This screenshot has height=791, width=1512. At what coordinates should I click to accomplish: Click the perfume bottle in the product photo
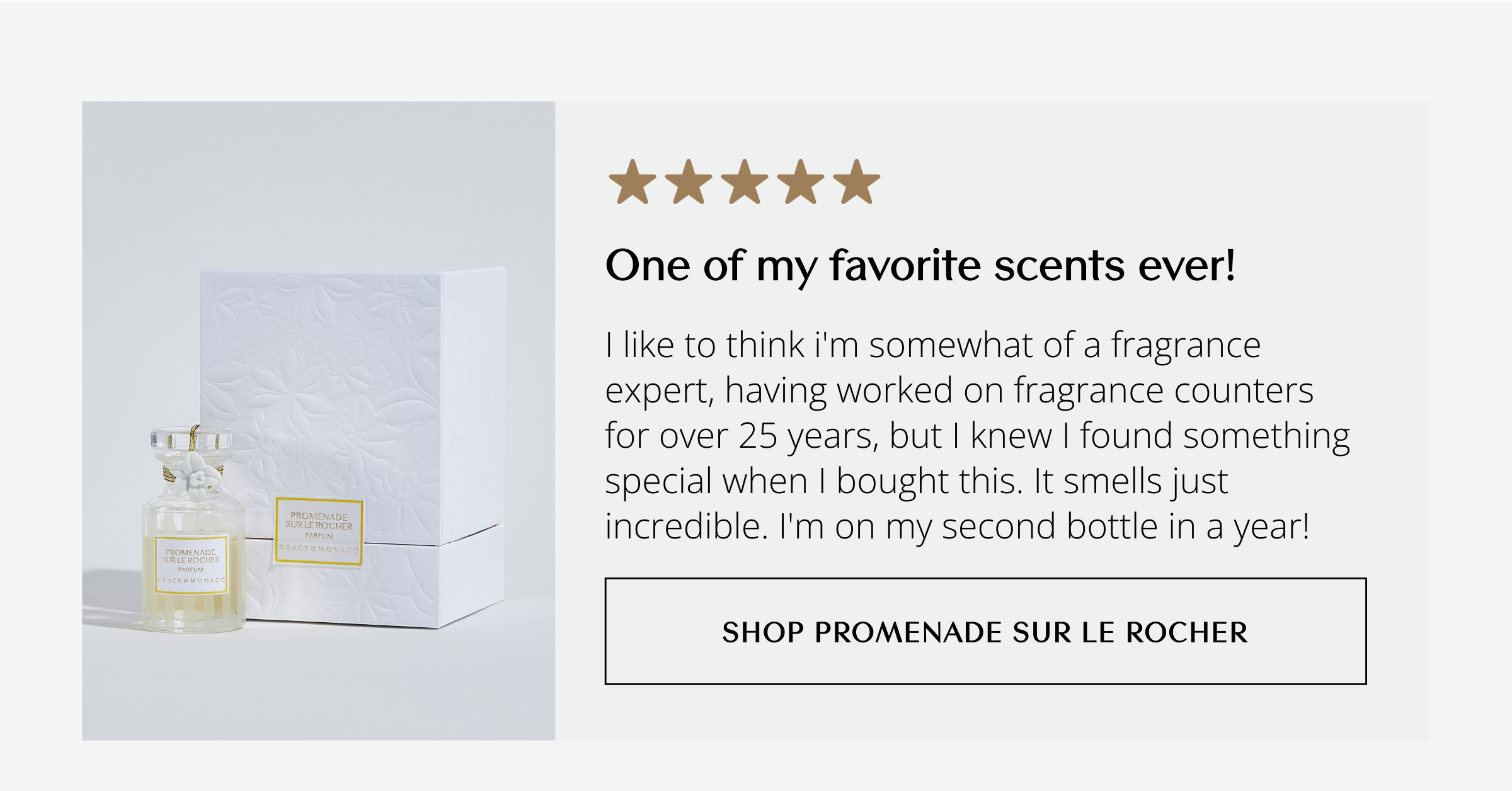[x=193, y=529]
